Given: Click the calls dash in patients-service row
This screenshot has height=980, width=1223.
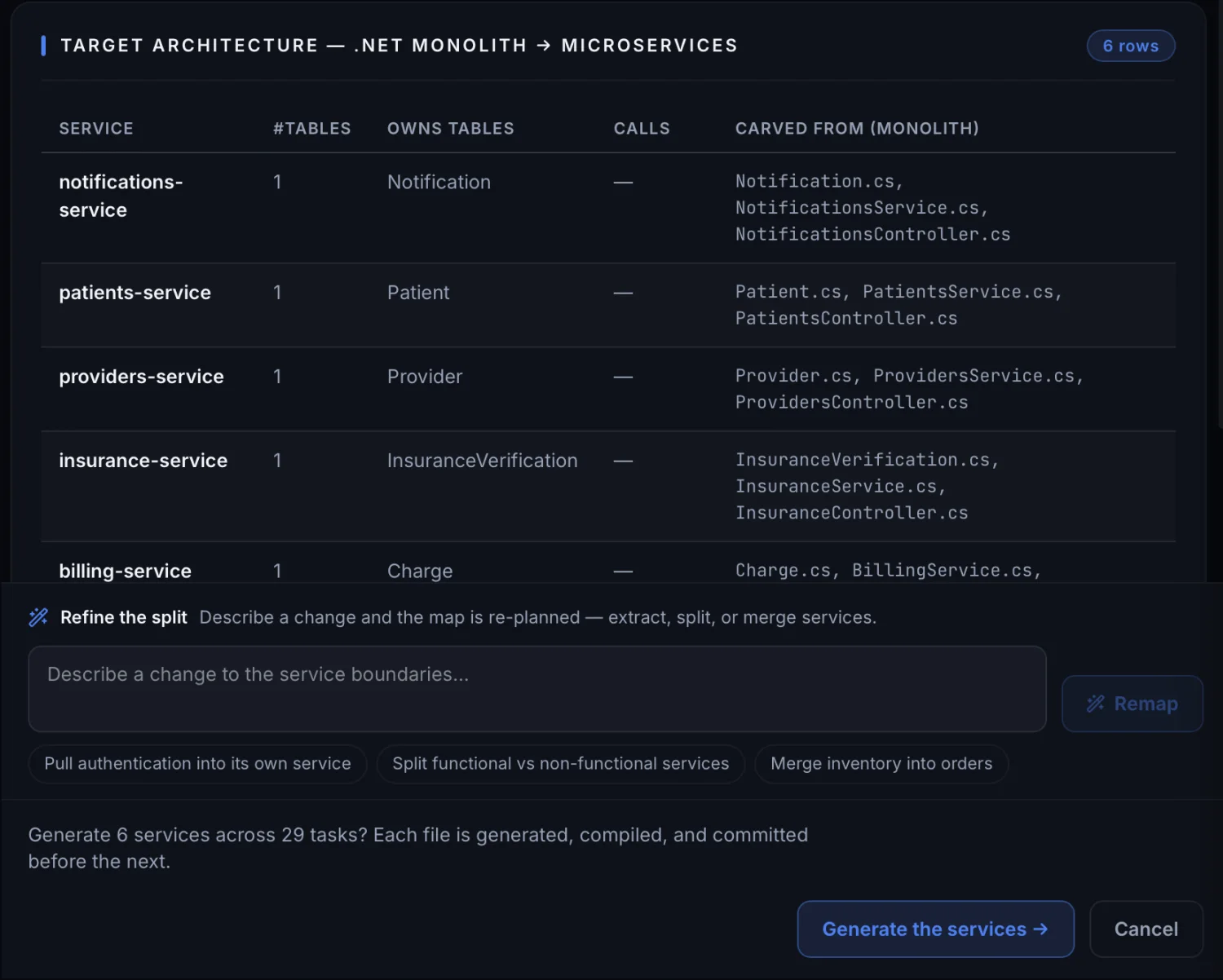Looking at the screenshot, I should (x=623, y=293).
